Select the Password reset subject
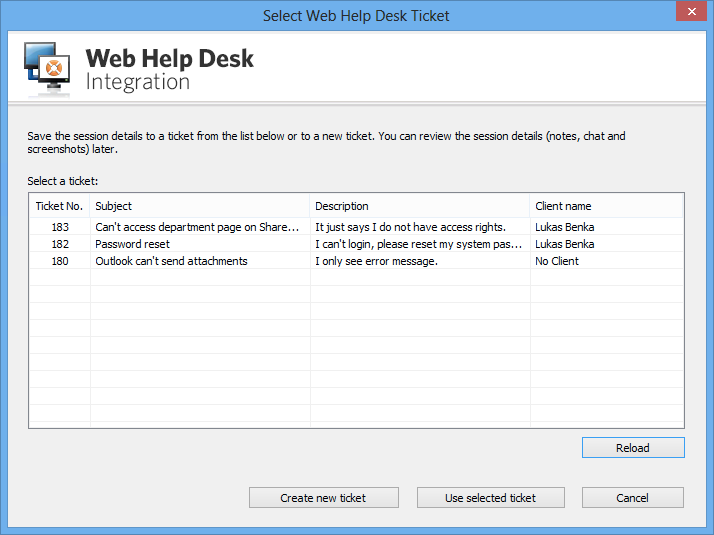The width and height of the screenshot is (714, 535). click(132, 244)
